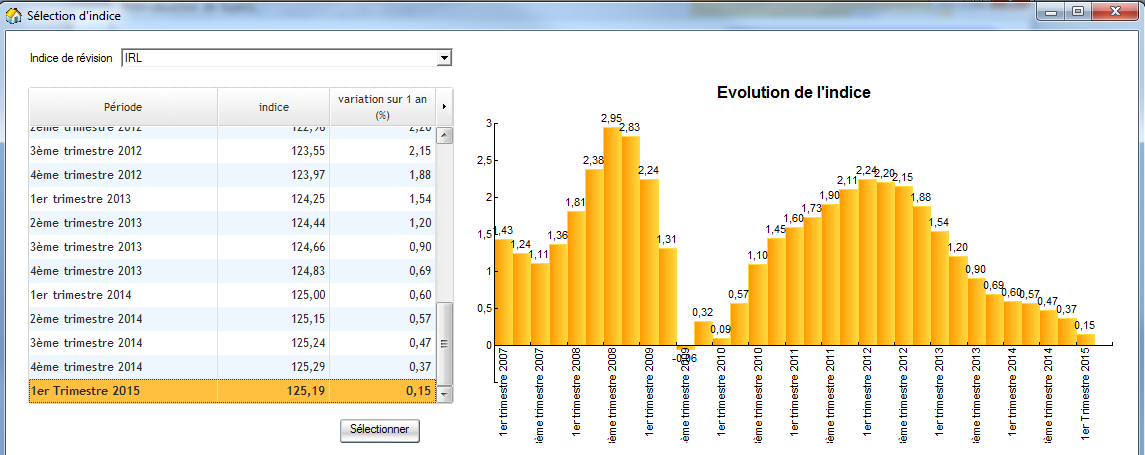Click the house icon in title bar

click(14, 15)
